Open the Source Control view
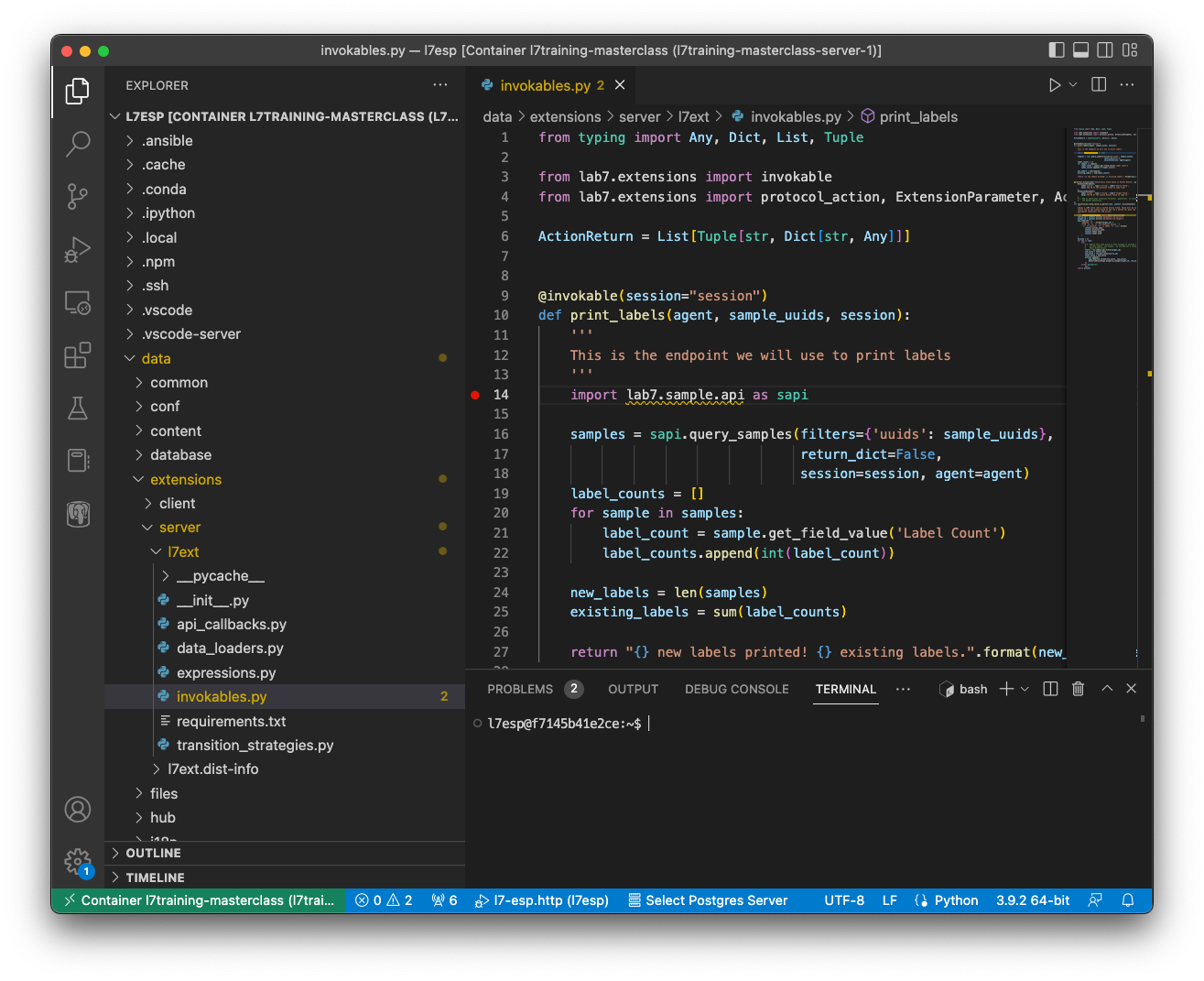The width and height of the screenshot is (1204, 981). click(78, 196)
